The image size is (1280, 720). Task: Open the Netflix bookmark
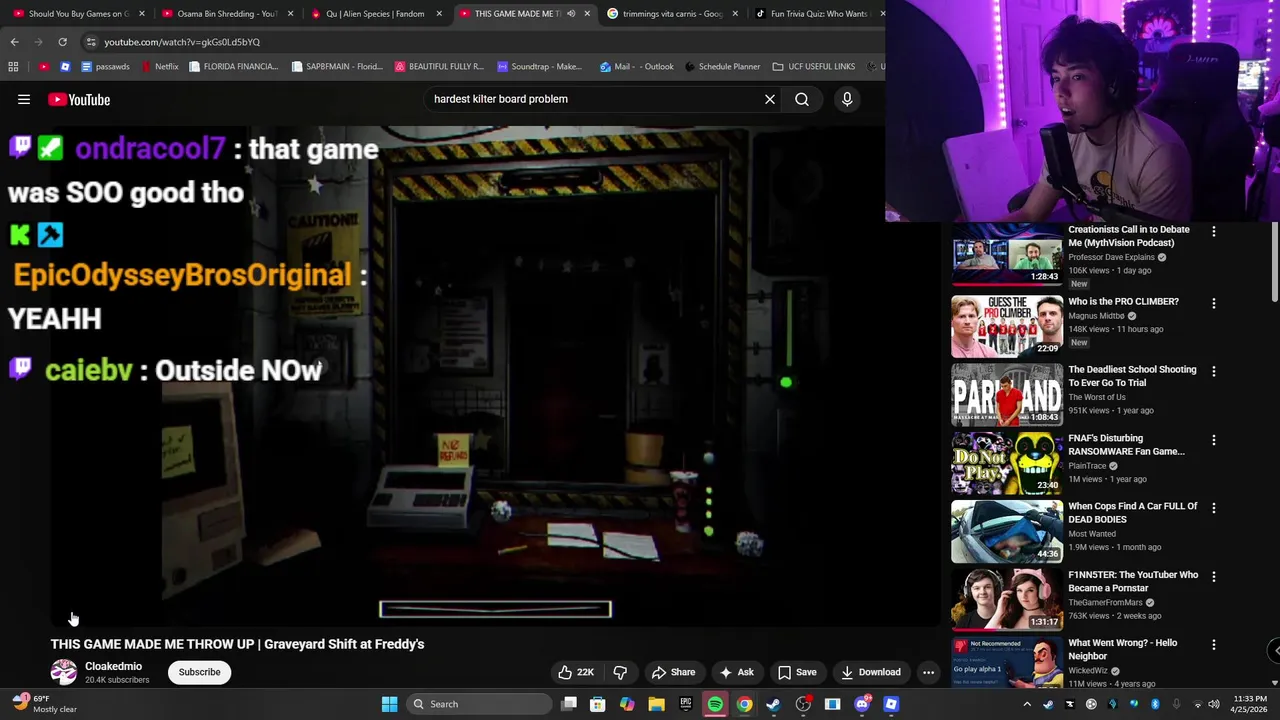pos(160,67)
